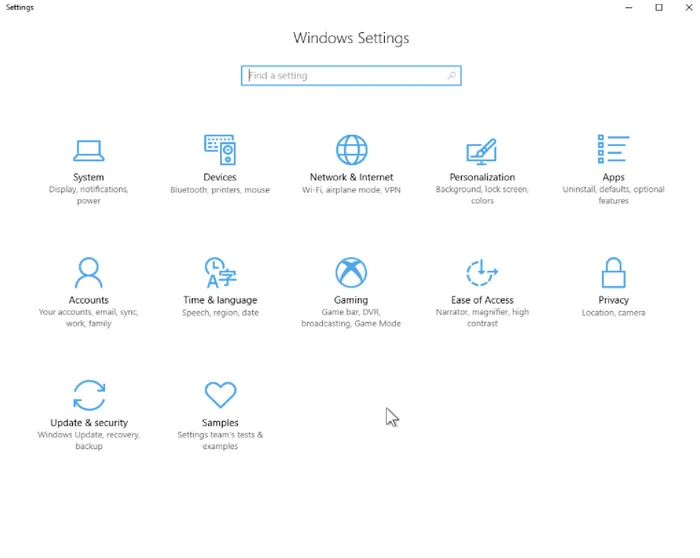Click into the Find a setting field
The width and height of the screenshot is (700, 558).
(x=351, y=75)
